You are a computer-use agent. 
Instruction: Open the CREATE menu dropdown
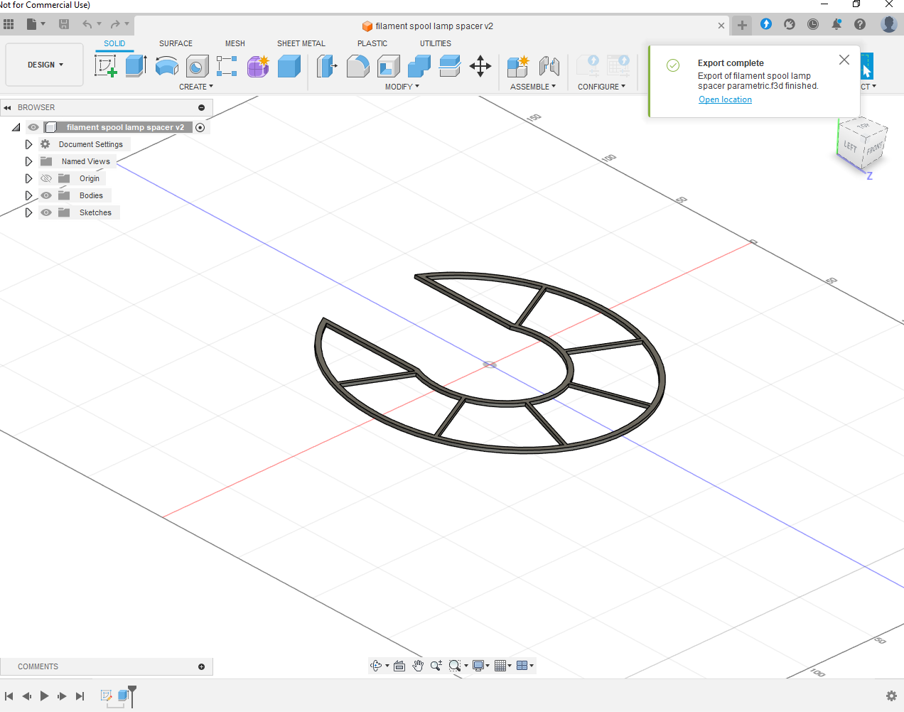pos(196,86)
